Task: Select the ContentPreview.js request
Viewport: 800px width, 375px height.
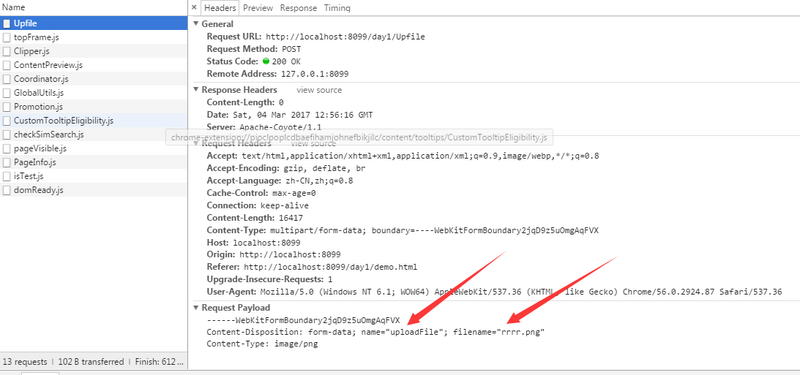Action: click(93, 65)
